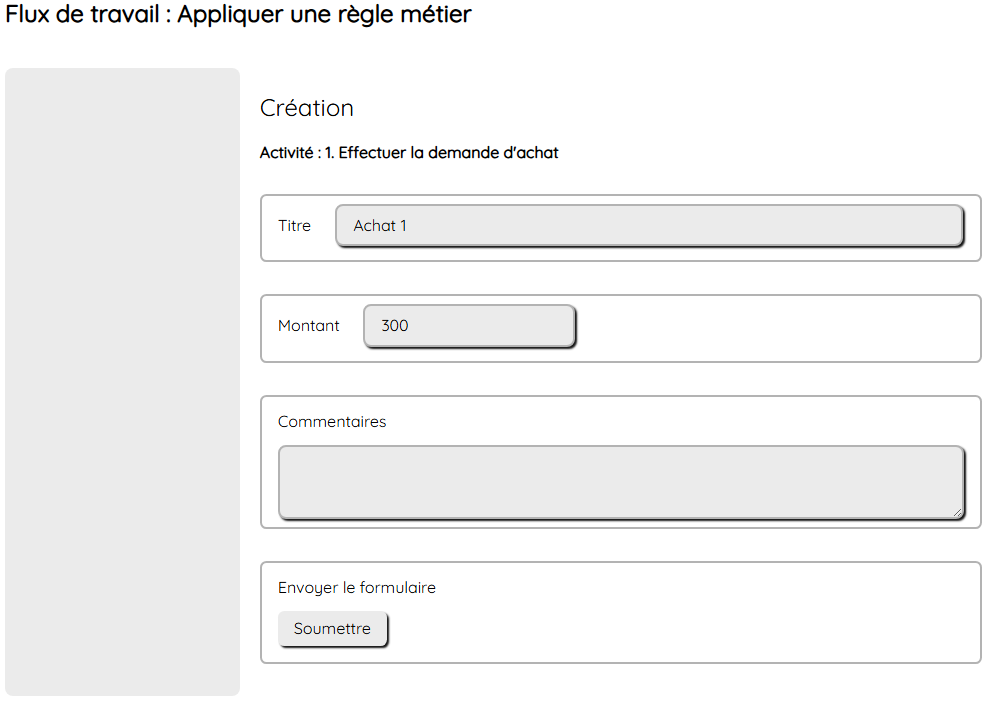Focus the Montant input field
987x708 pixels.
pyautogui.click(x=470, y=326)
